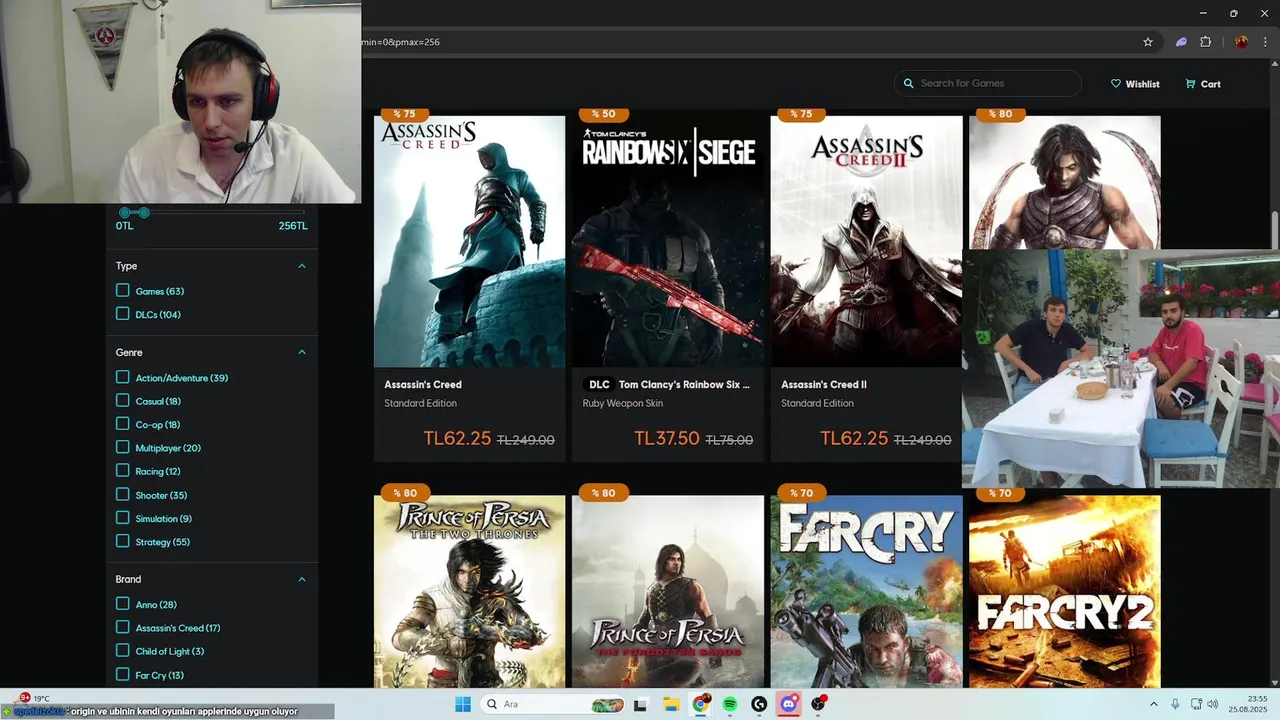Tick the Simulation (9) checkbox

pyautogui.click(x=123, y=518)
